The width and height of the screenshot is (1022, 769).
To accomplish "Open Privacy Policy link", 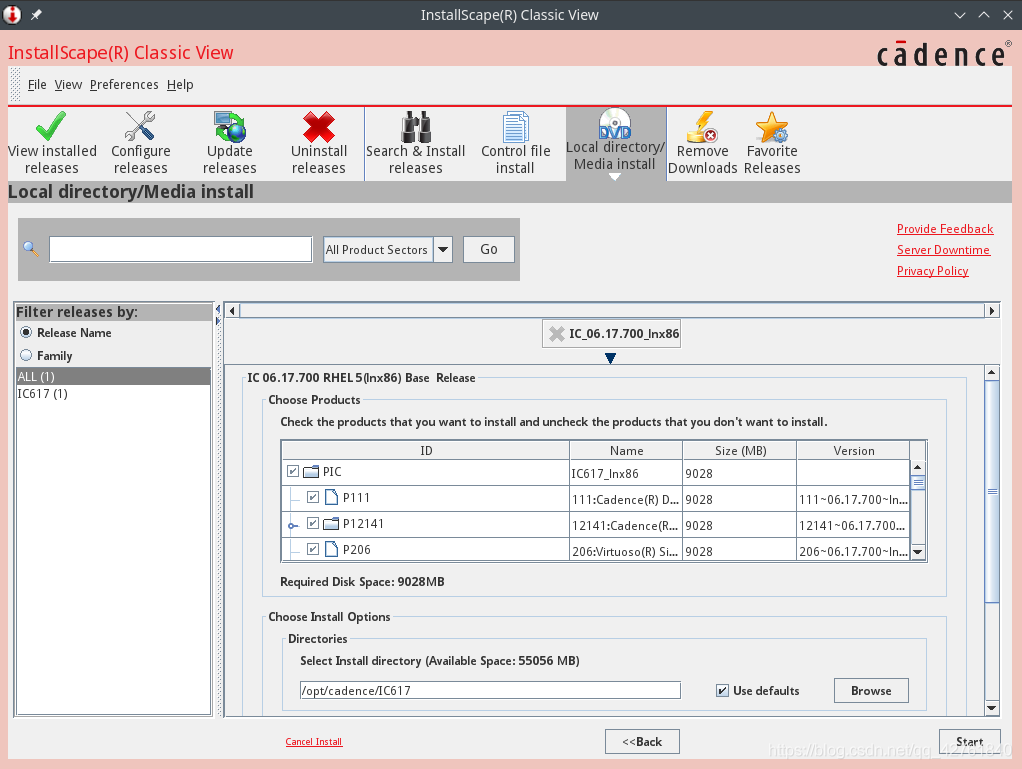I will point(933,270).
